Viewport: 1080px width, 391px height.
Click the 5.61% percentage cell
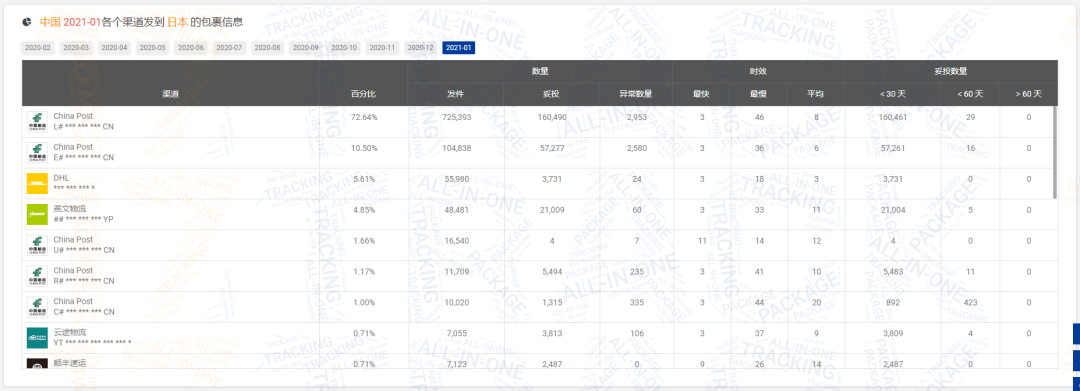pyautogui.click(x=364, y=179)
